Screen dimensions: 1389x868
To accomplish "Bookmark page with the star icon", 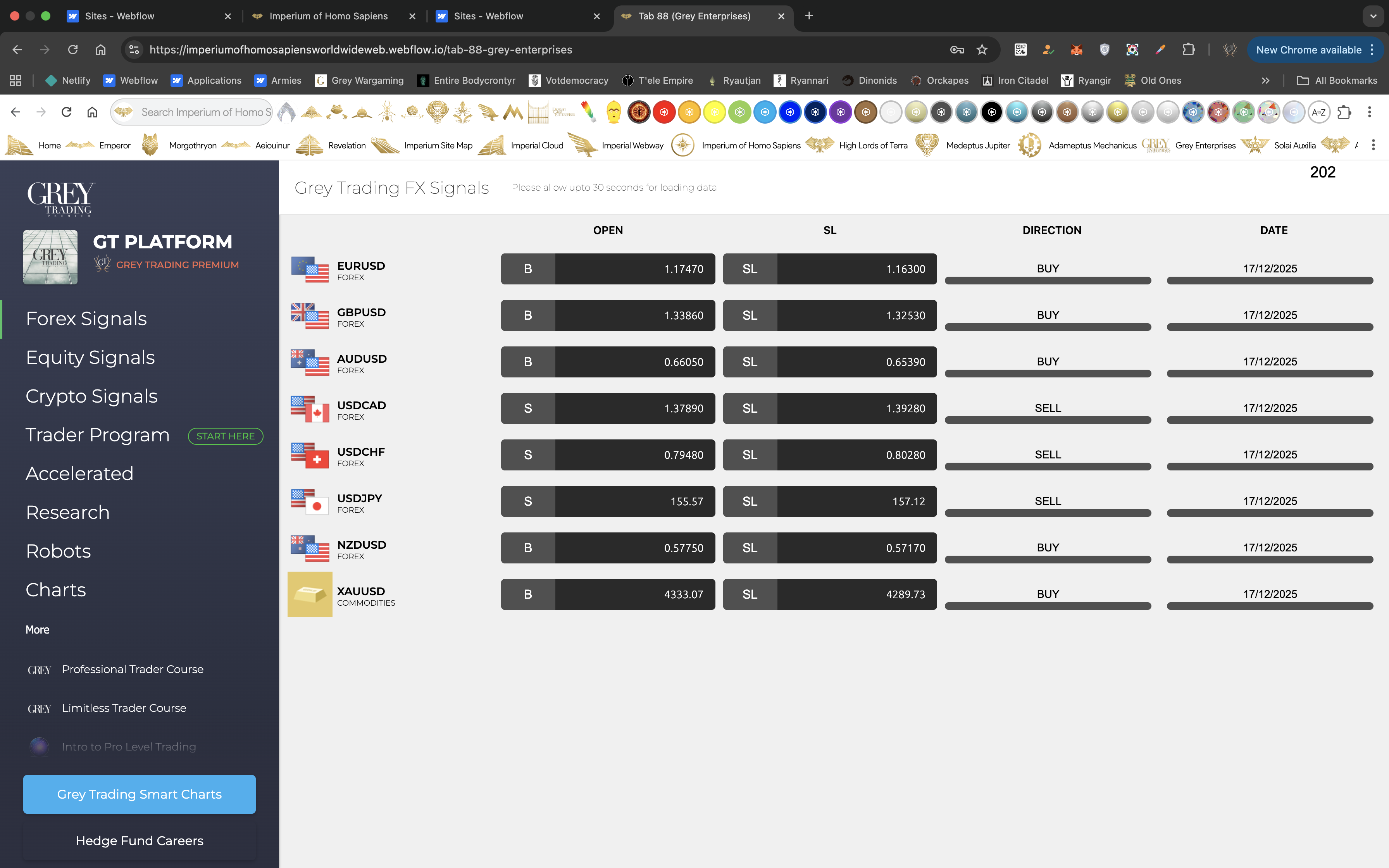I will 982,50.
